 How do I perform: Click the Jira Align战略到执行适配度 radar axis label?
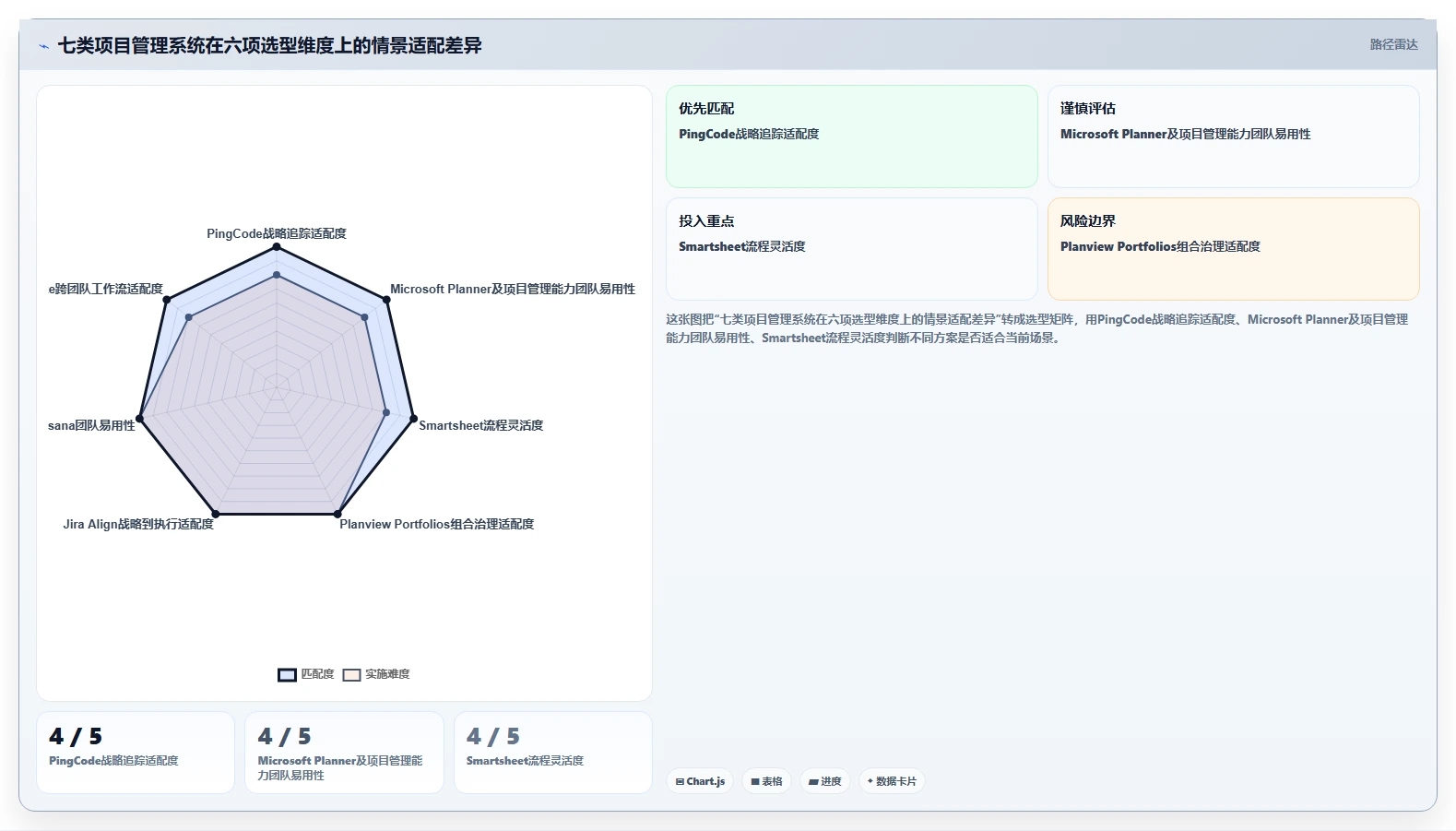tap(138, 524)
